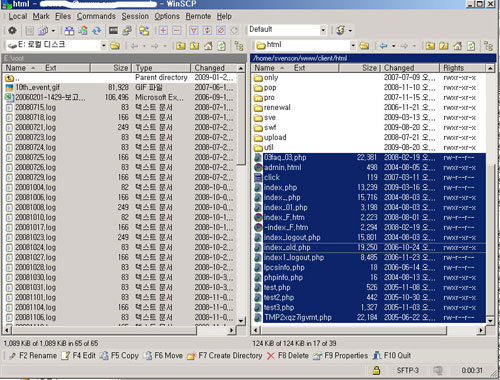500x380 pixels.
Task: Click the padlock security status icon
Action: pos(377,370)
